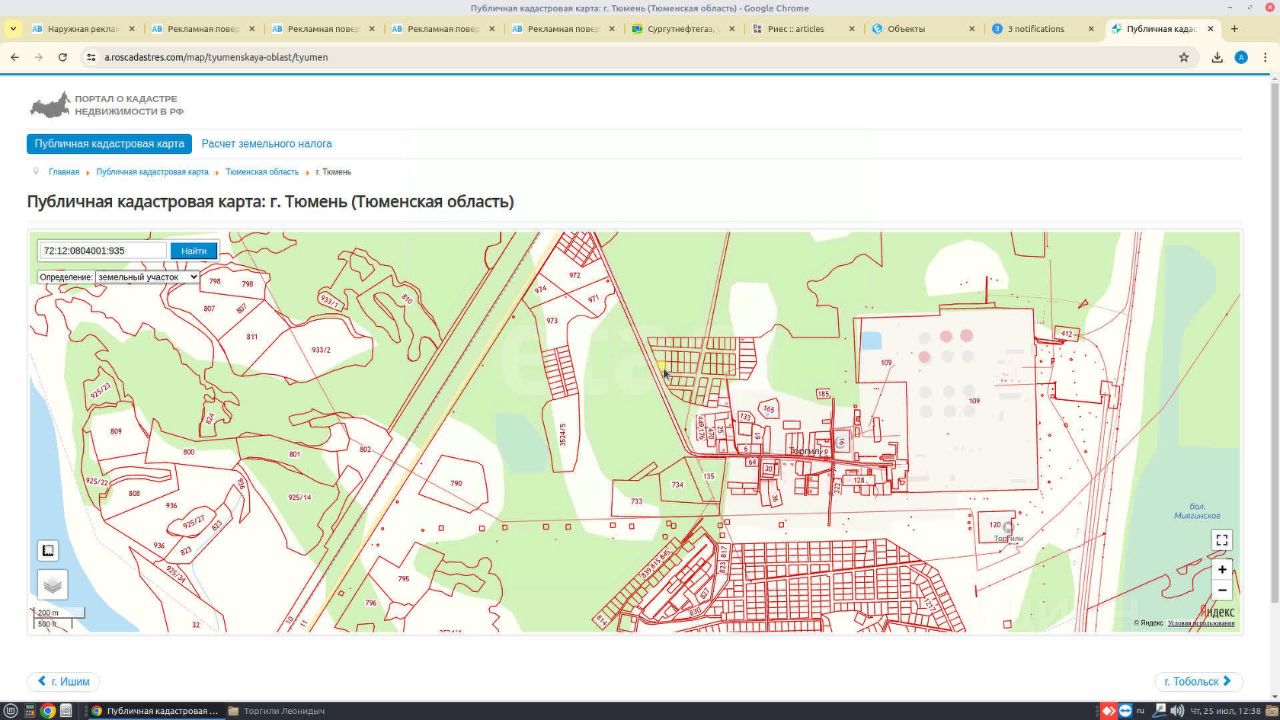This screenshot has height=720, width=1280.
Task: Zoom out on the map
Action: tap(1221, 590)
